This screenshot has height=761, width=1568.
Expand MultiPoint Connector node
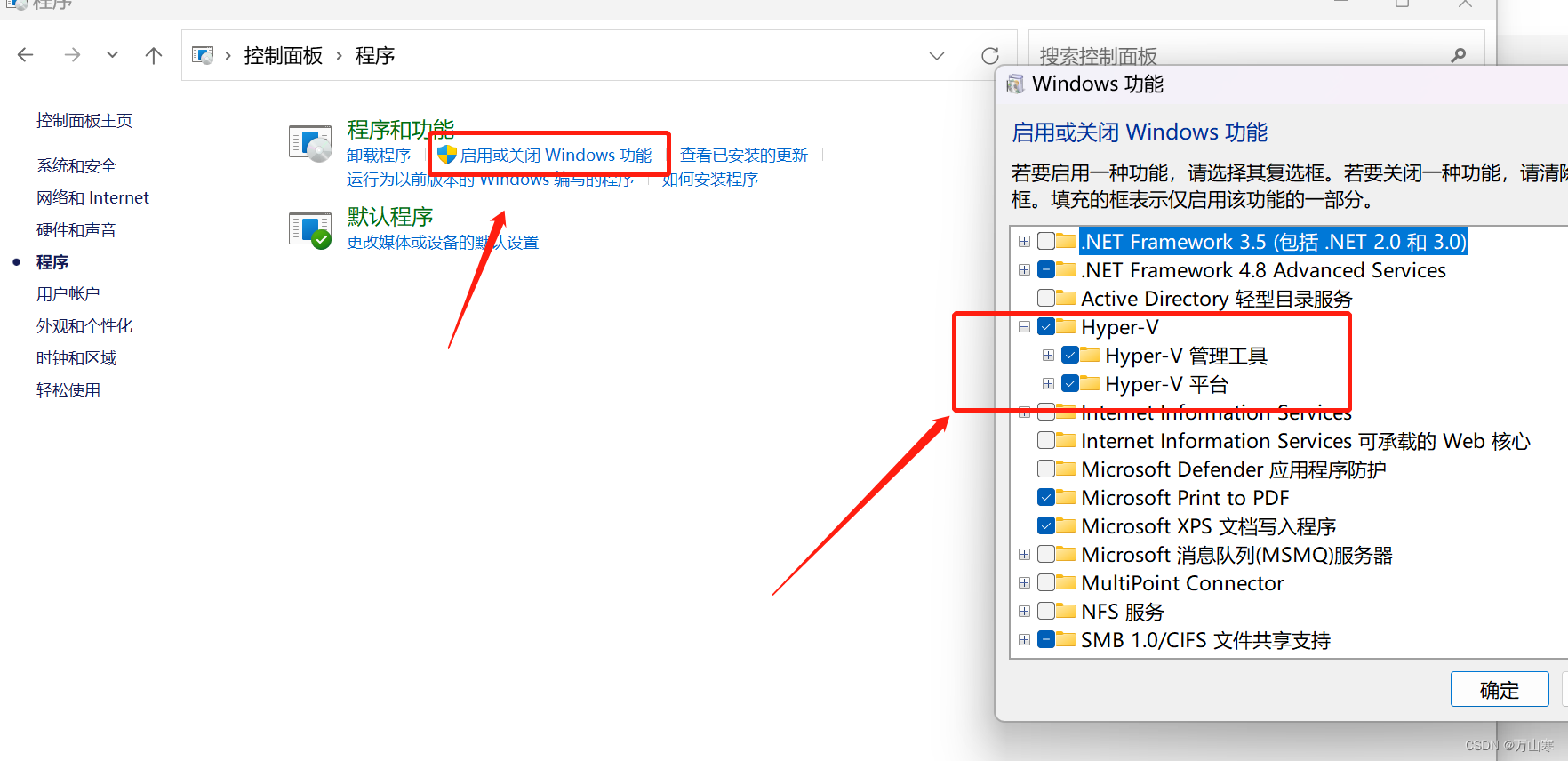pos(1025,583)
